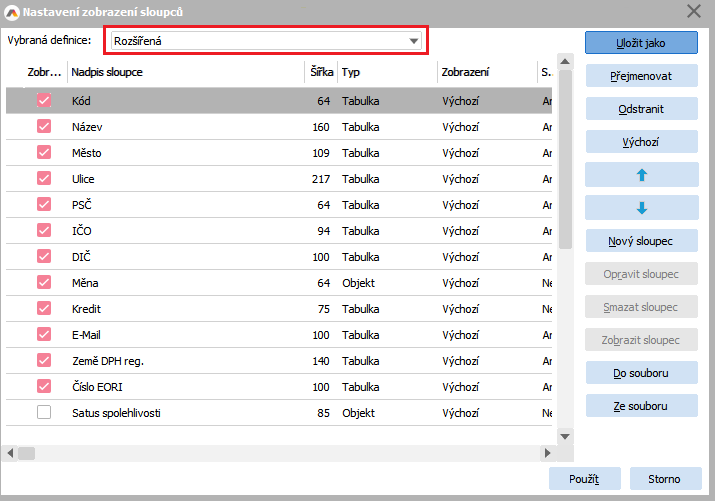This screenshot has height=501, width=715.
Task: Restore defaults with Výchozí button
Action: pos(641,142)
